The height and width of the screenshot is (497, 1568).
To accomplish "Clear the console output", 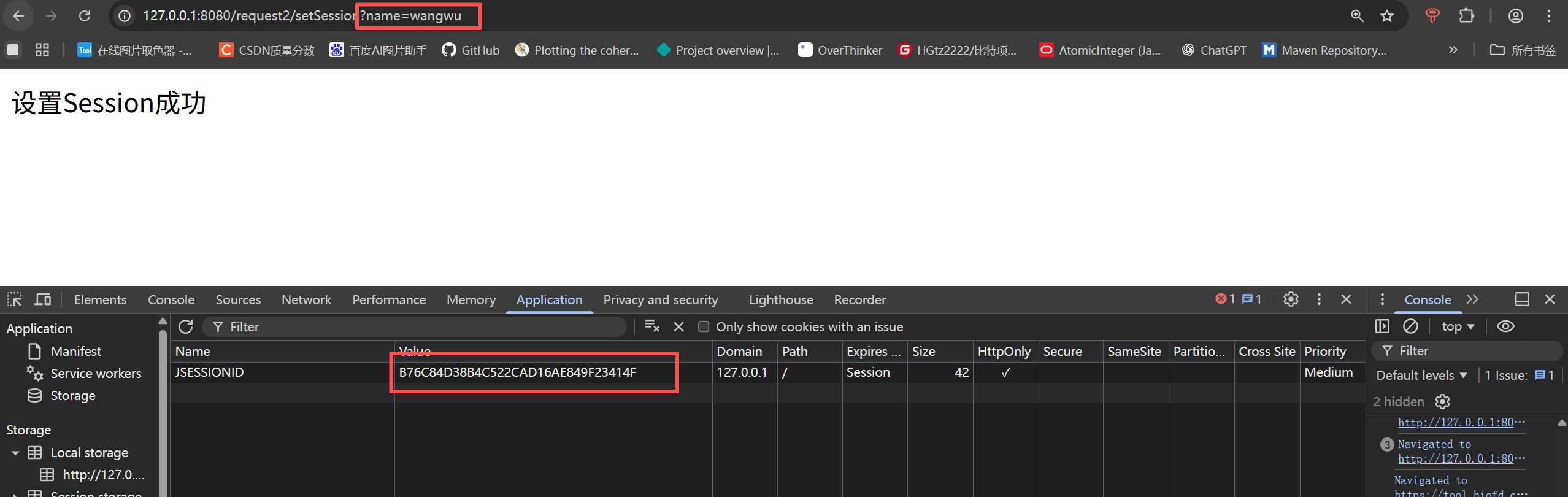I will 1410,326.
